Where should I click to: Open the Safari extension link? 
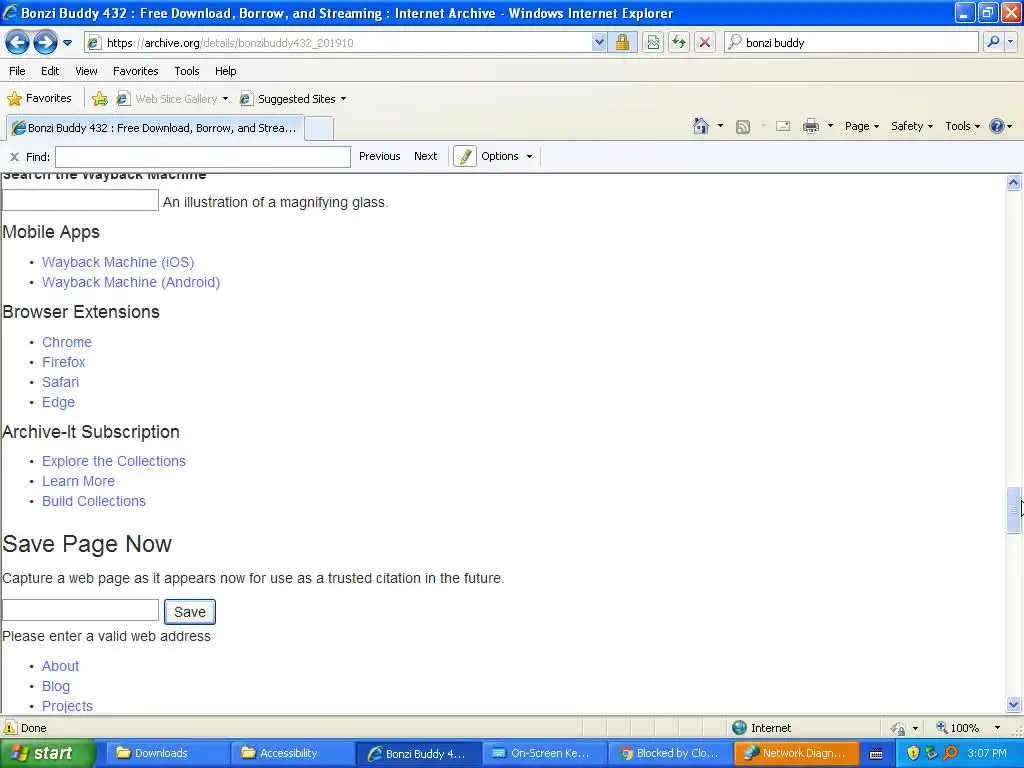click(60, 382)
